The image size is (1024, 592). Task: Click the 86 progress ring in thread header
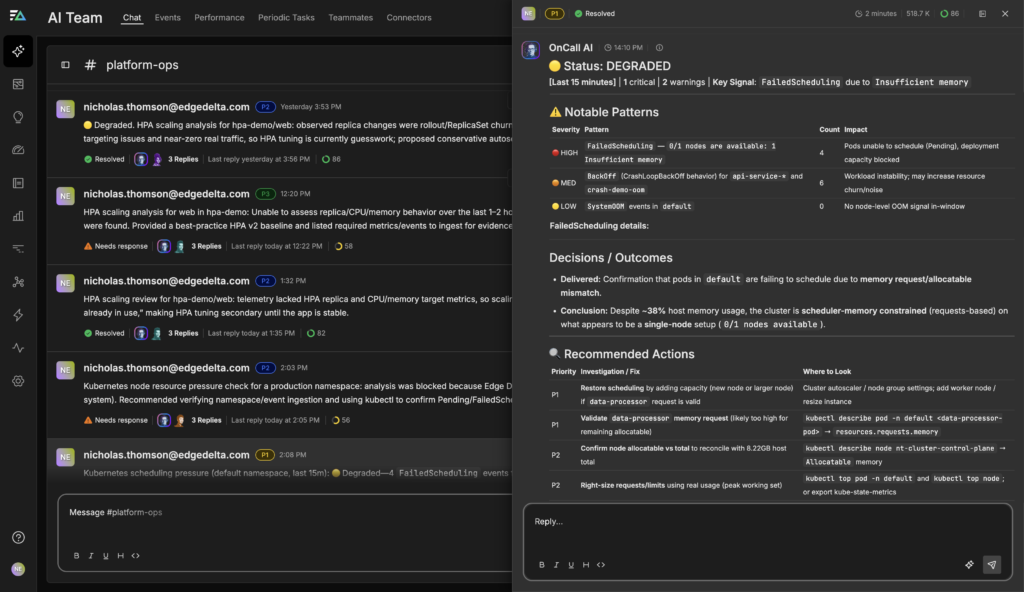pos(949,14)
